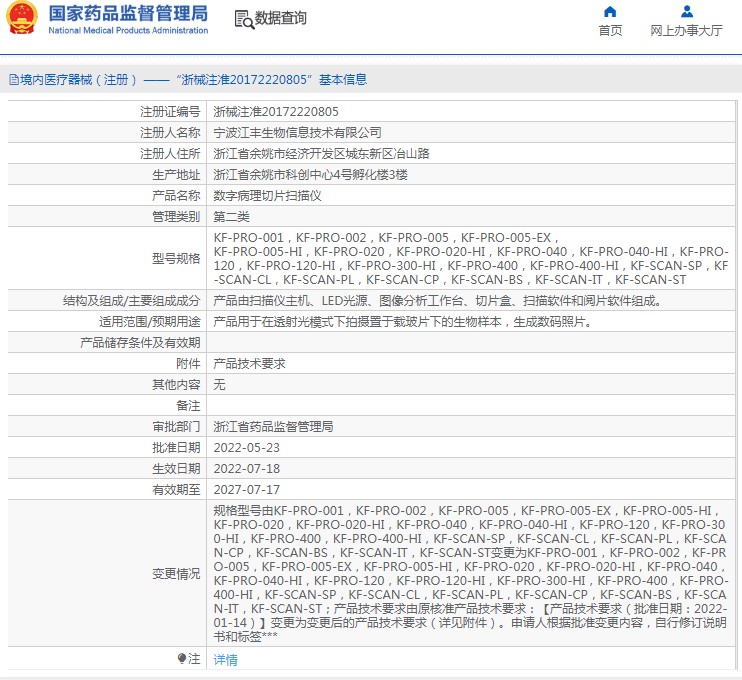
Task: Open 数据查询 via its magnifier document icon
Action: coord(243,19)
